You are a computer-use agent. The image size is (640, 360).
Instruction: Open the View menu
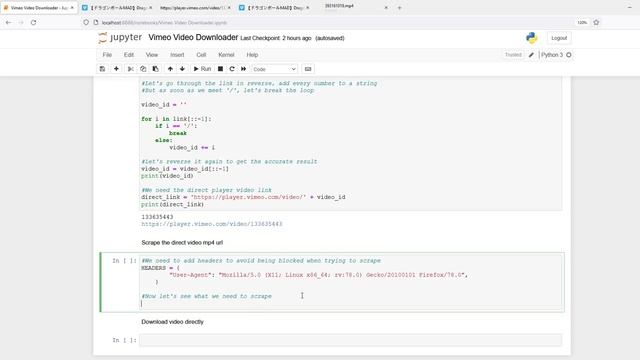click(x=152, y=55)
